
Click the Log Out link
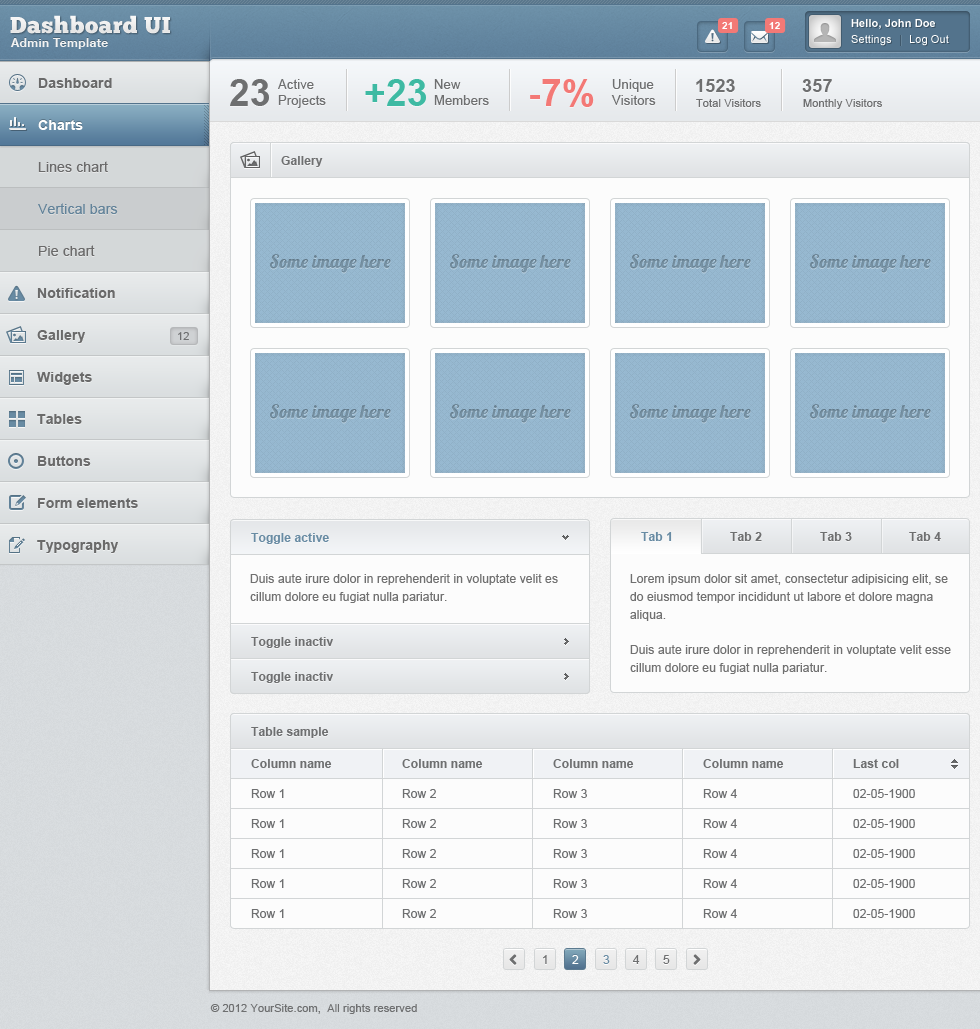click(x=929, y=40)
